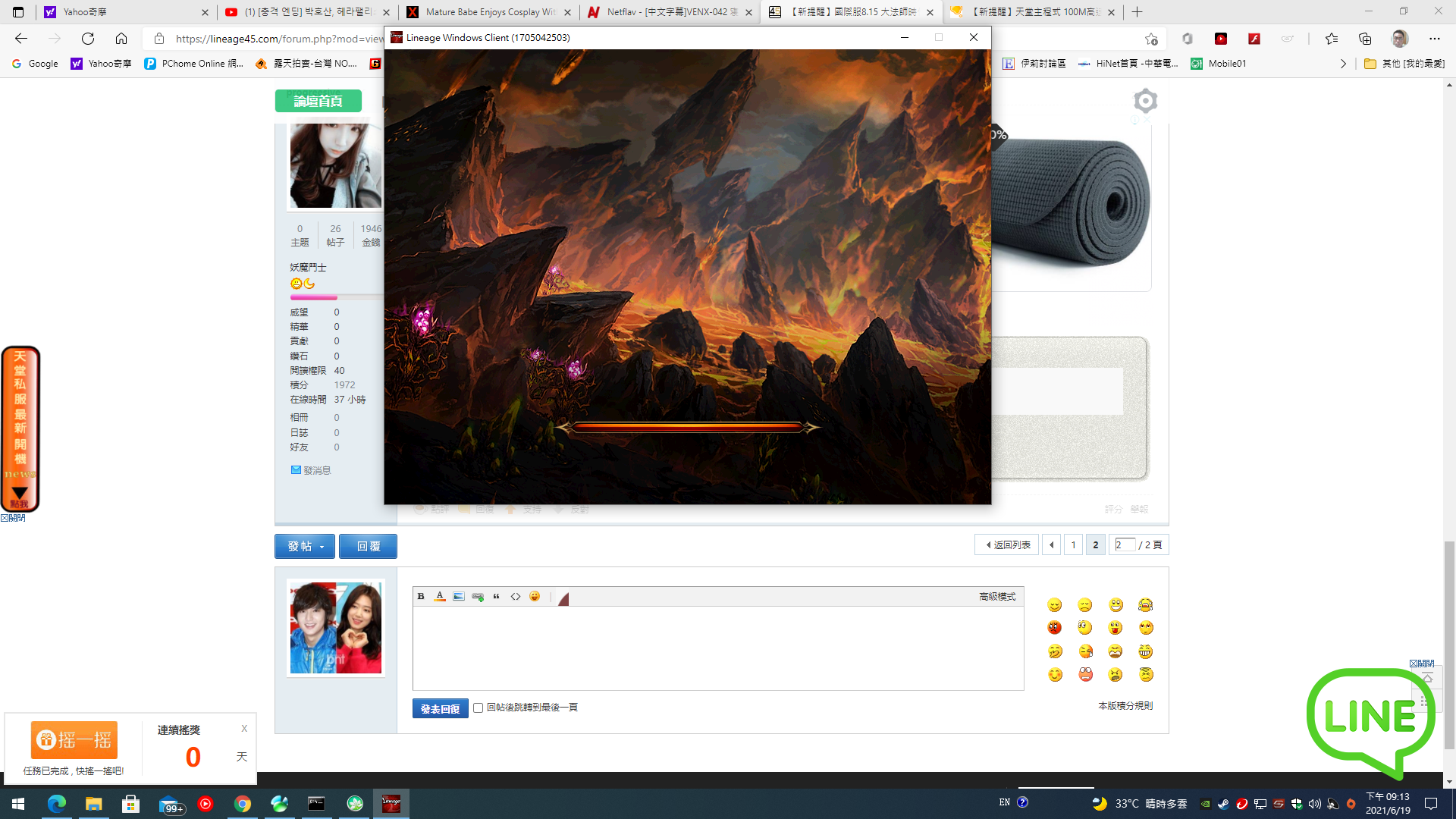Open the browser favorites list

(x=1332, y=39)
